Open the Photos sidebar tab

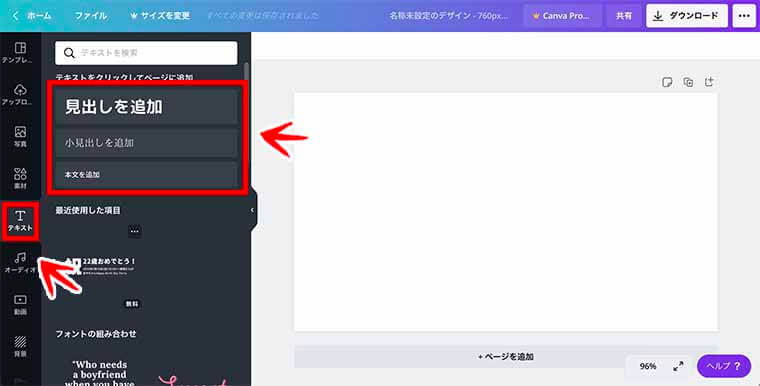click(x=20, y=136)
